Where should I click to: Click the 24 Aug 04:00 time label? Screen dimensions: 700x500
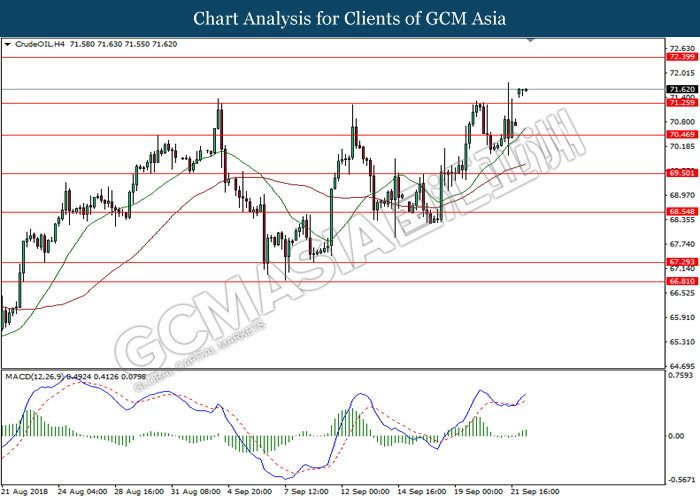[82, 492]
